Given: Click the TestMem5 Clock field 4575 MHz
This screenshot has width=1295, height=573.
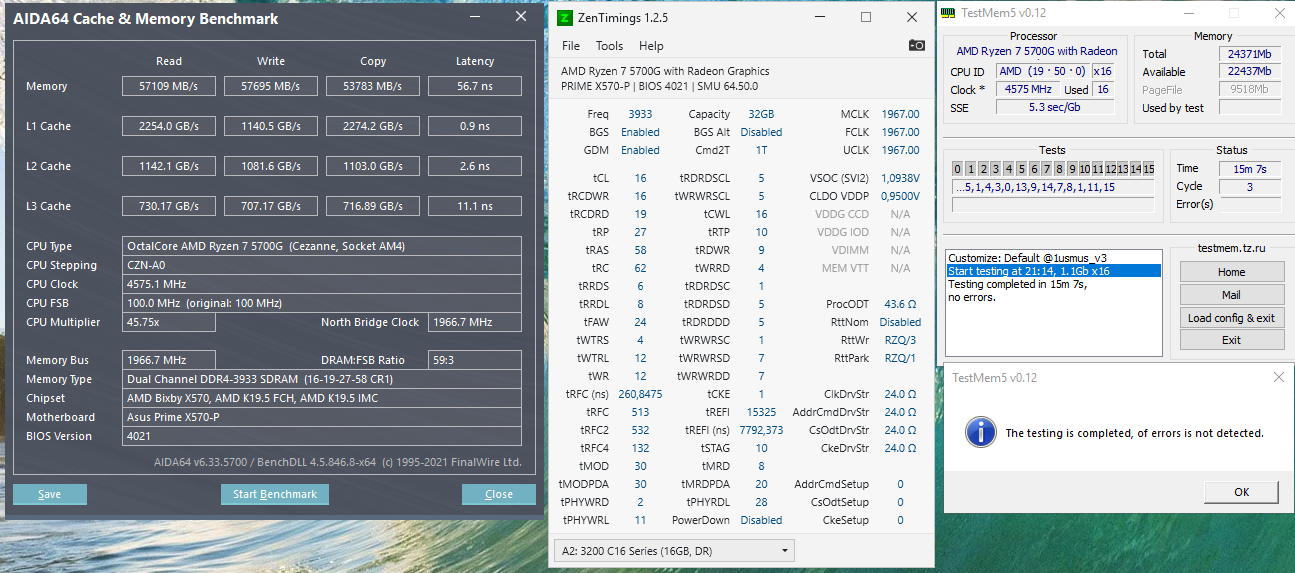Looking at the screenshot, I should (1026, 90).
